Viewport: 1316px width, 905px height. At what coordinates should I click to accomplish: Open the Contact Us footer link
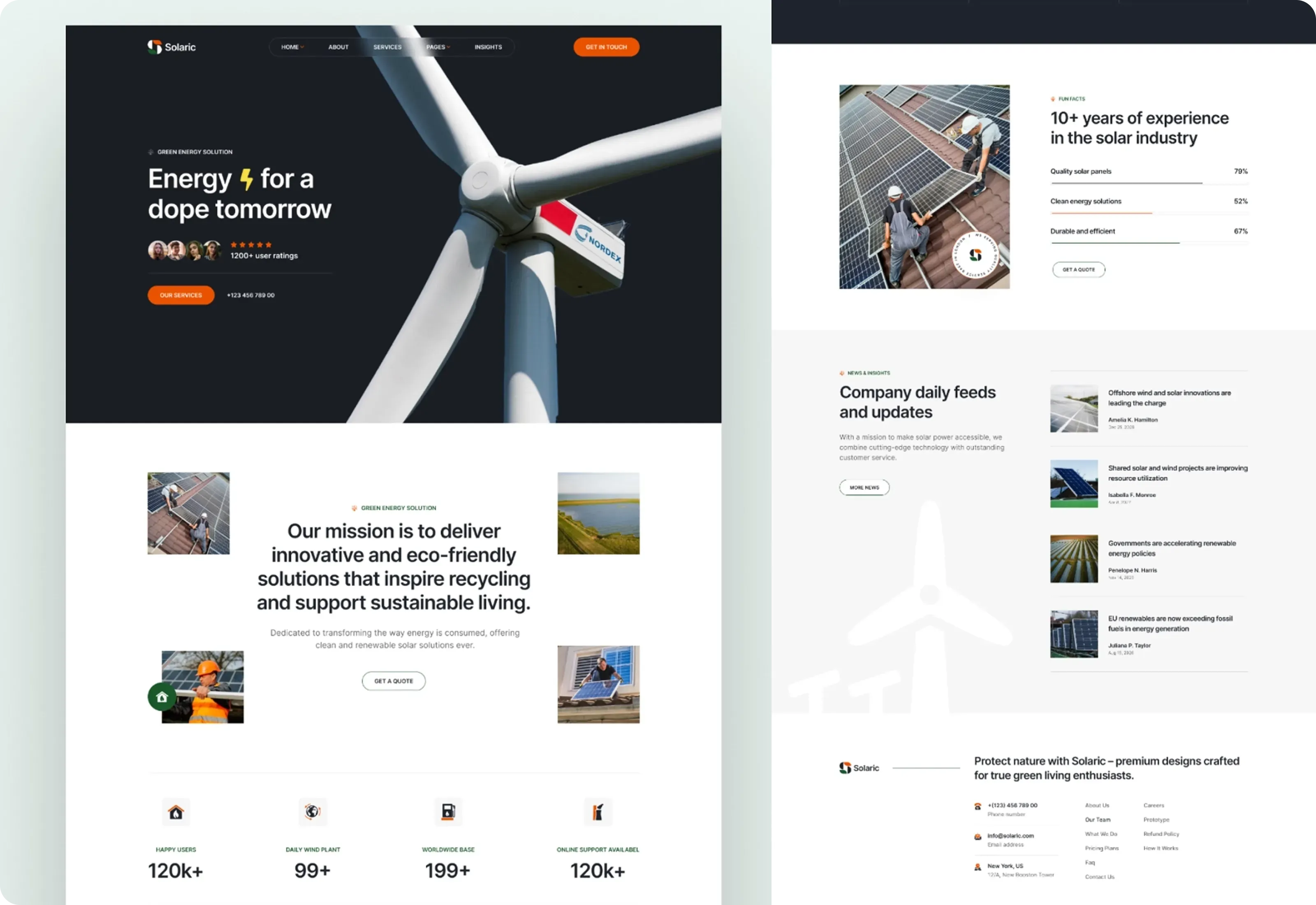[x=1100, y=877]
